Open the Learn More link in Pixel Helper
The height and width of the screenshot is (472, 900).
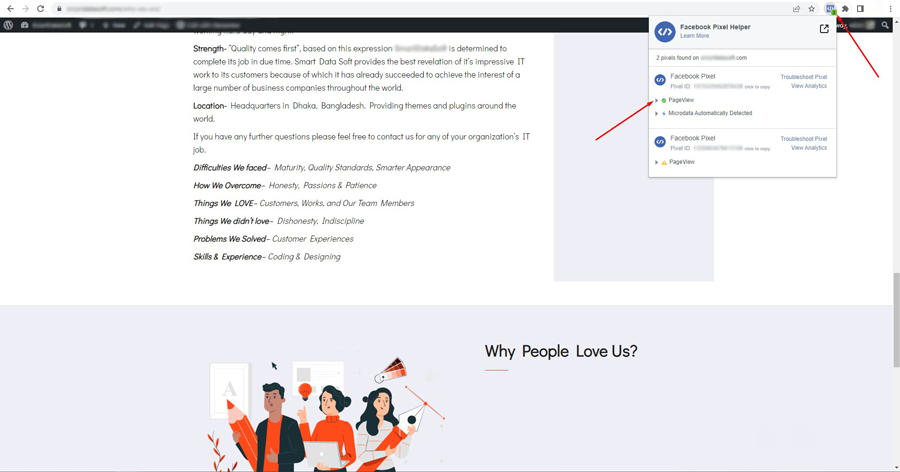[695, 36]
